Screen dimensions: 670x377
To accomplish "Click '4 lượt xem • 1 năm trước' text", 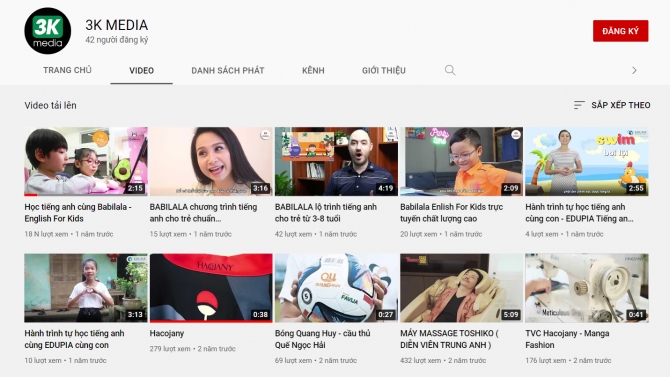I will [x=564, y=234].
